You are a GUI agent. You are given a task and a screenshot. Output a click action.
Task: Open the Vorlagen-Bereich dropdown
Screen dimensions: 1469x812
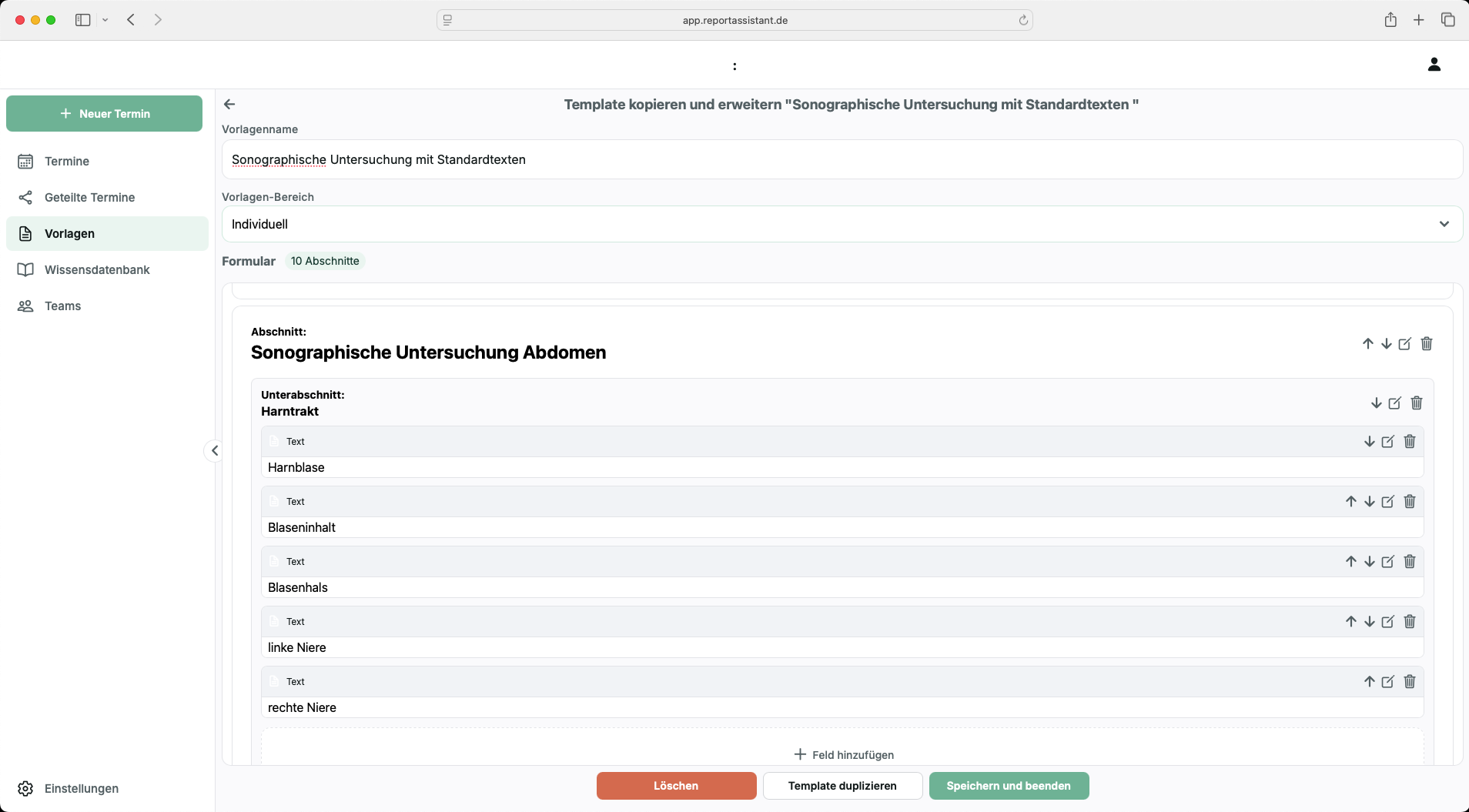click(x=842, y=224)
